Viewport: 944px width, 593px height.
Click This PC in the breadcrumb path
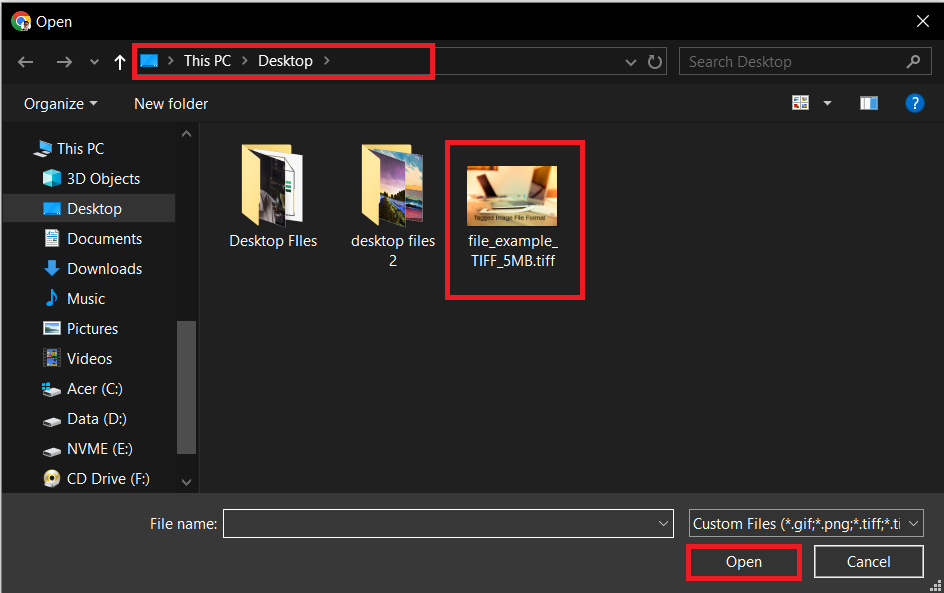[207, 60]
